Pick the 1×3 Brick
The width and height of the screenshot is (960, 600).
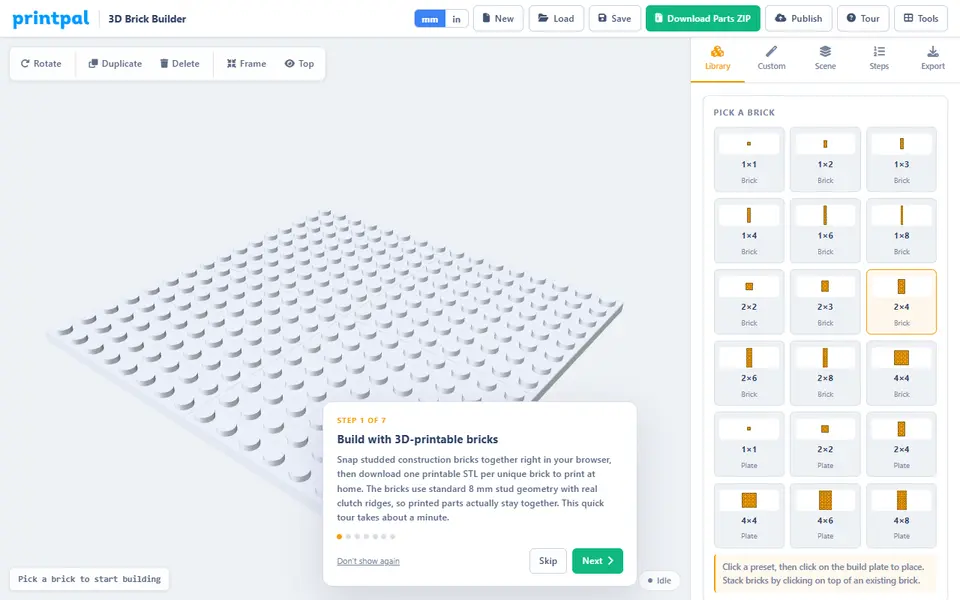click(901, 159)
